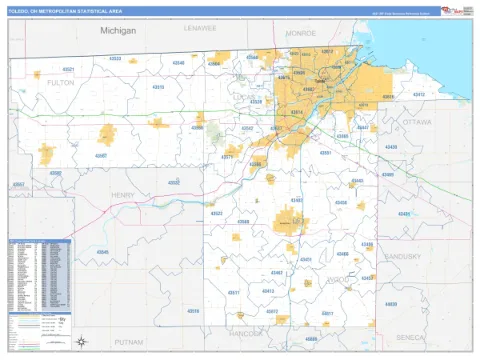Click ZIP code label 43528
This screenshot has height=360, width=480.
click(256, 102)
